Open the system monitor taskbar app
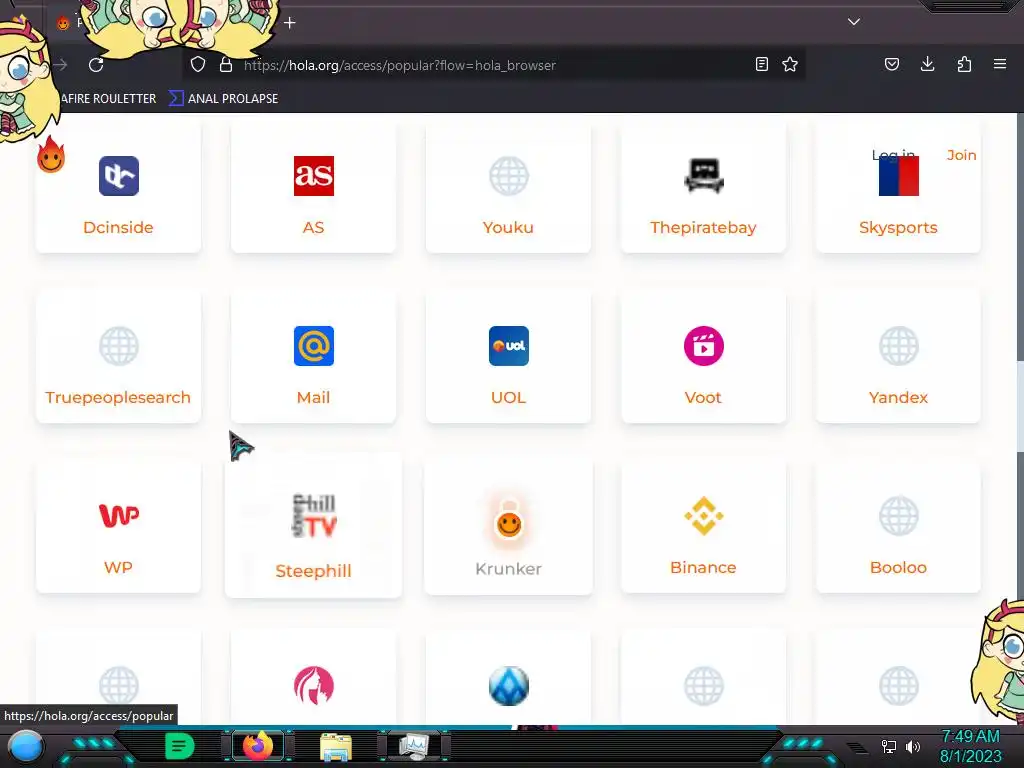Image resolution: width=1024 pixels, height=768 pixels. (x=414, y=746)
